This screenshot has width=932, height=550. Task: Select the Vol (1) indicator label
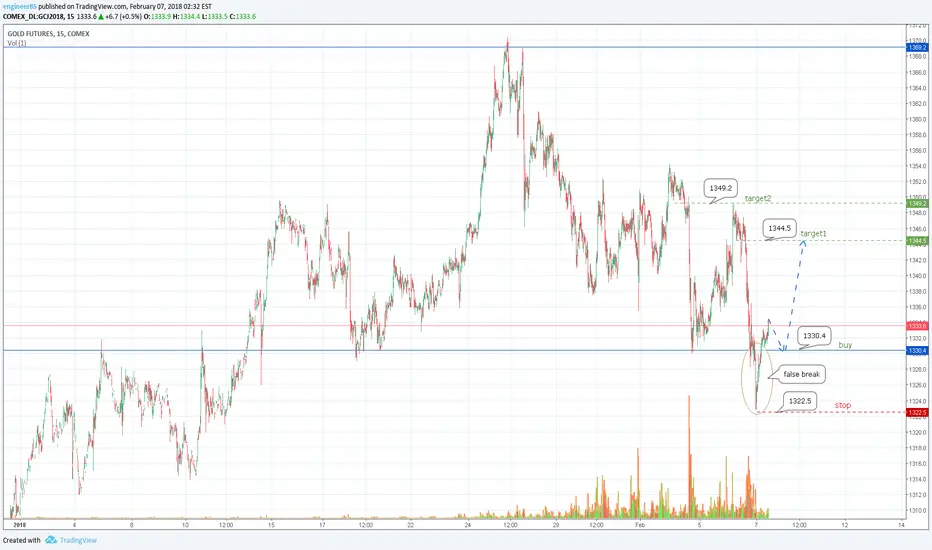click(17, 43)
